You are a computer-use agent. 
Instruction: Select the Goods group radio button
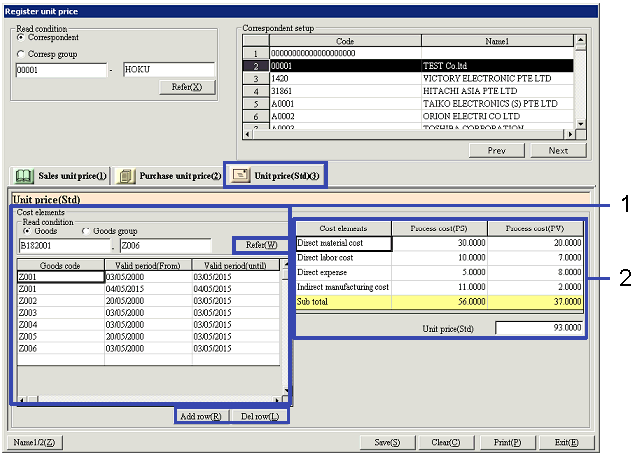87,230
